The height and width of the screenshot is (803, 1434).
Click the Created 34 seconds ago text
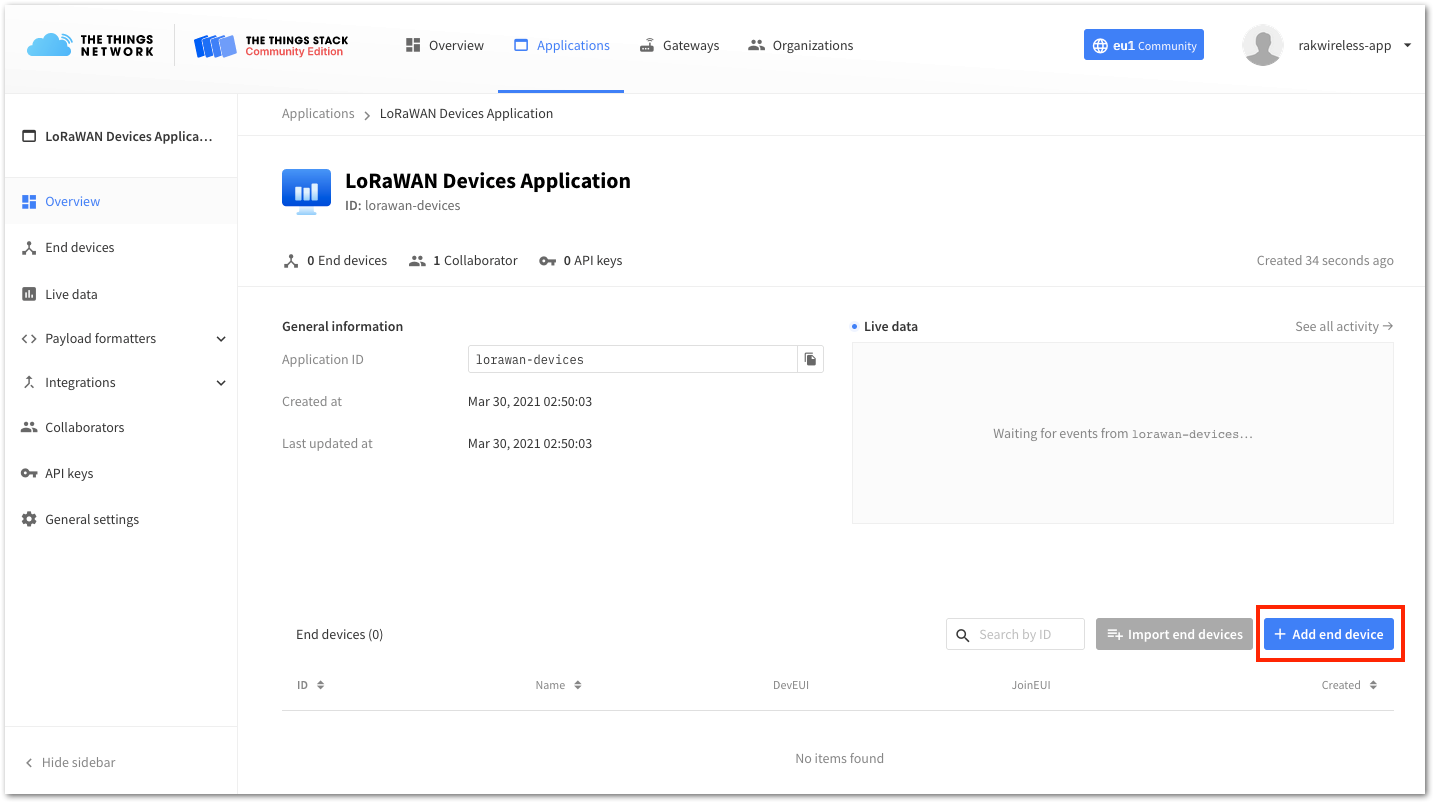point(1325,260)
